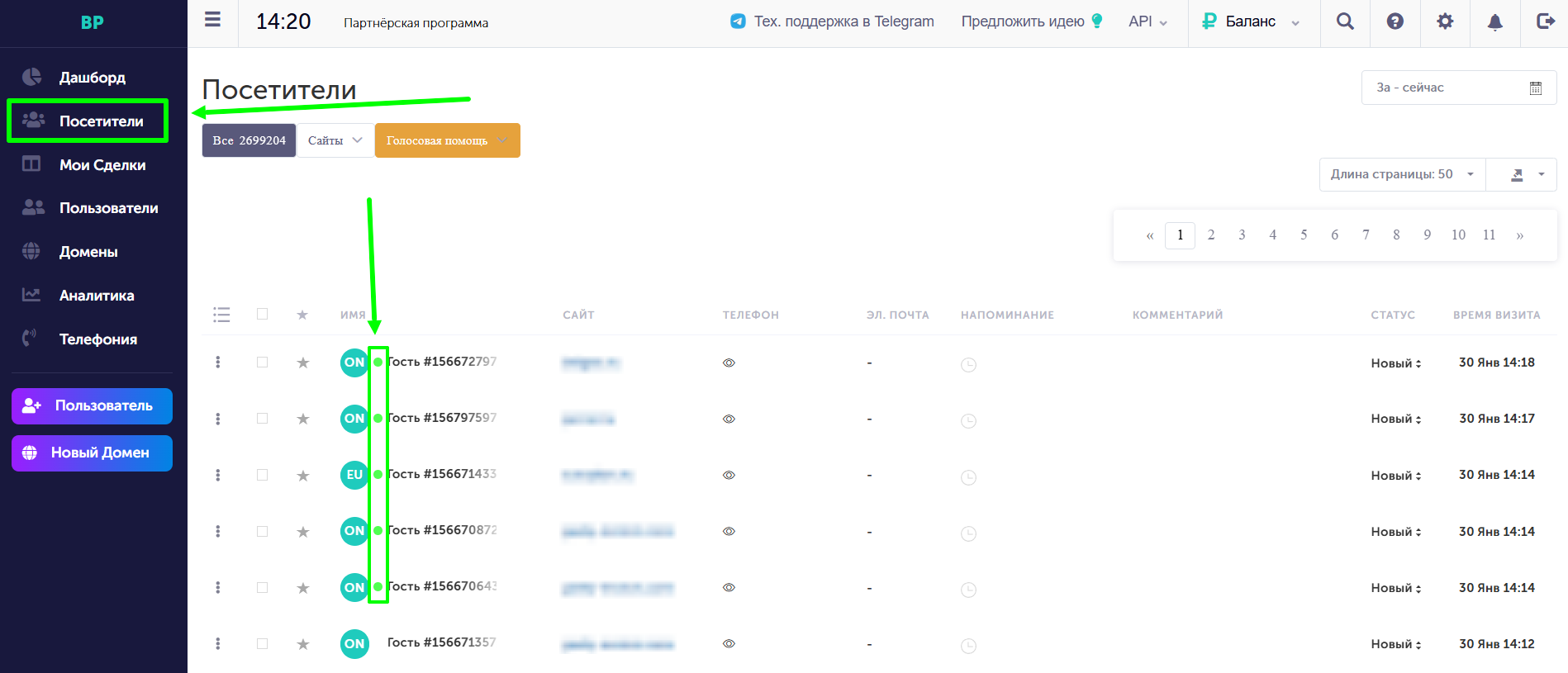Click the EU avatar badge of guest #156671433

pyautogui.click(x=354, y=475)
